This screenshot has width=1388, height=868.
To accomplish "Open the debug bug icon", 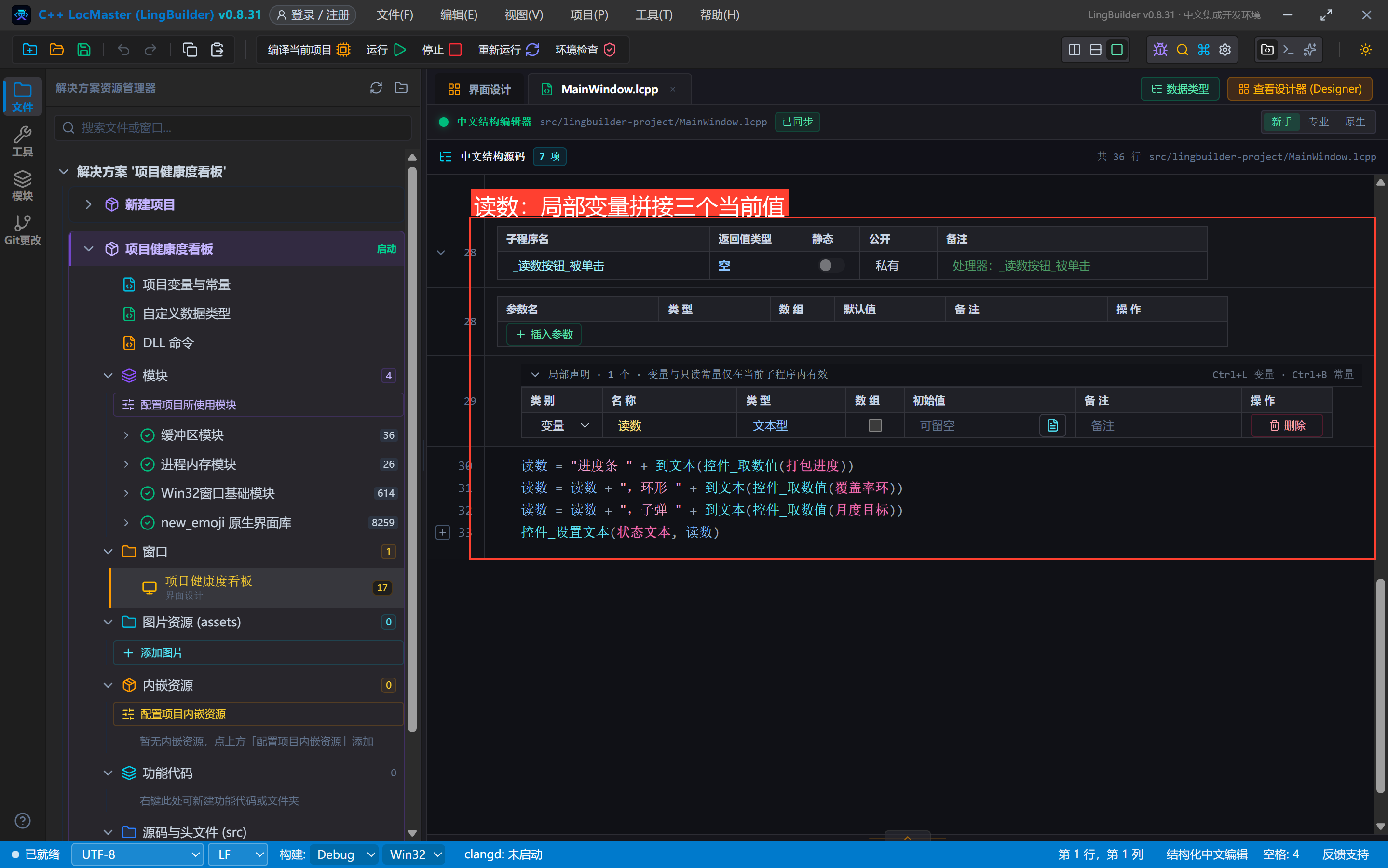I will click(1160, 50).
